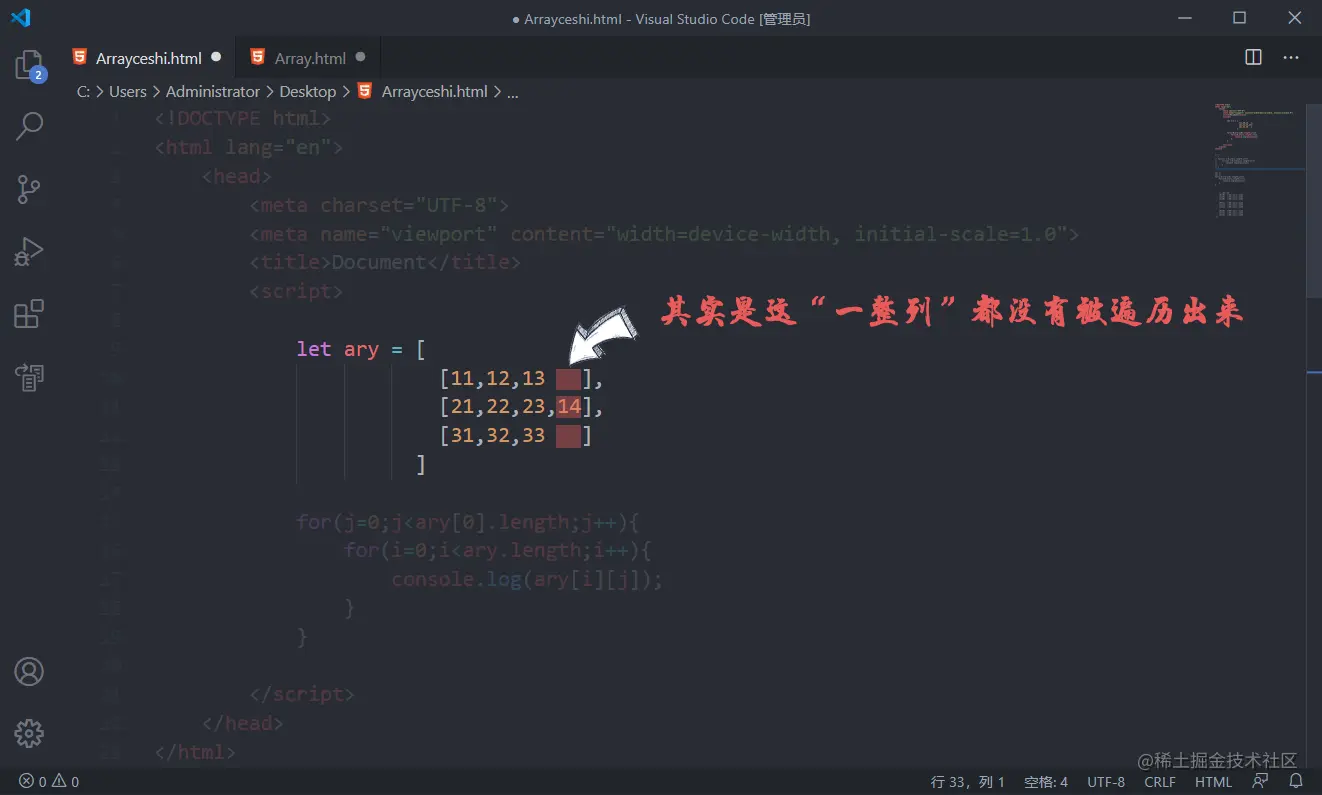Viewport: 1322px width, 795px height.
Task: Click the highlighted 14 in the array
Action: tap(569, 407)
